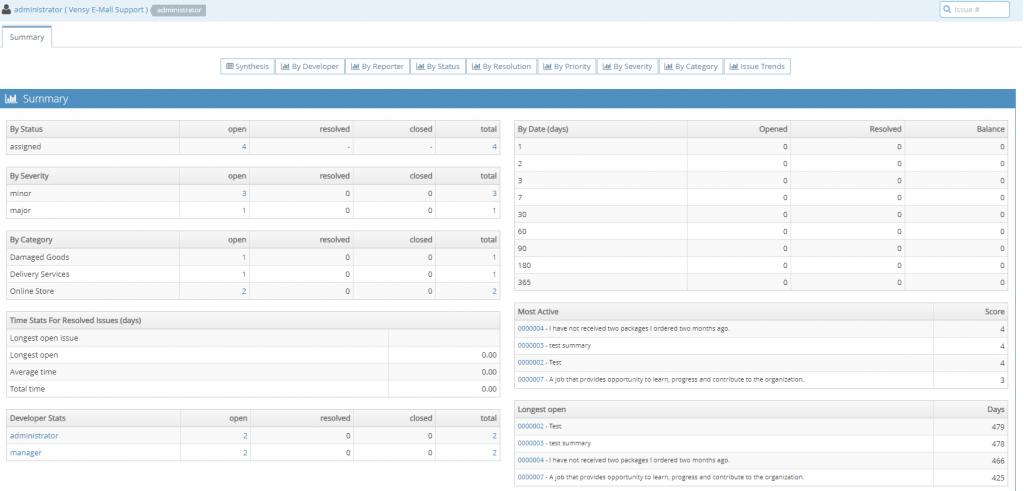
Task: Click the assigned open count 4
Action: click(x=244, y=146)
